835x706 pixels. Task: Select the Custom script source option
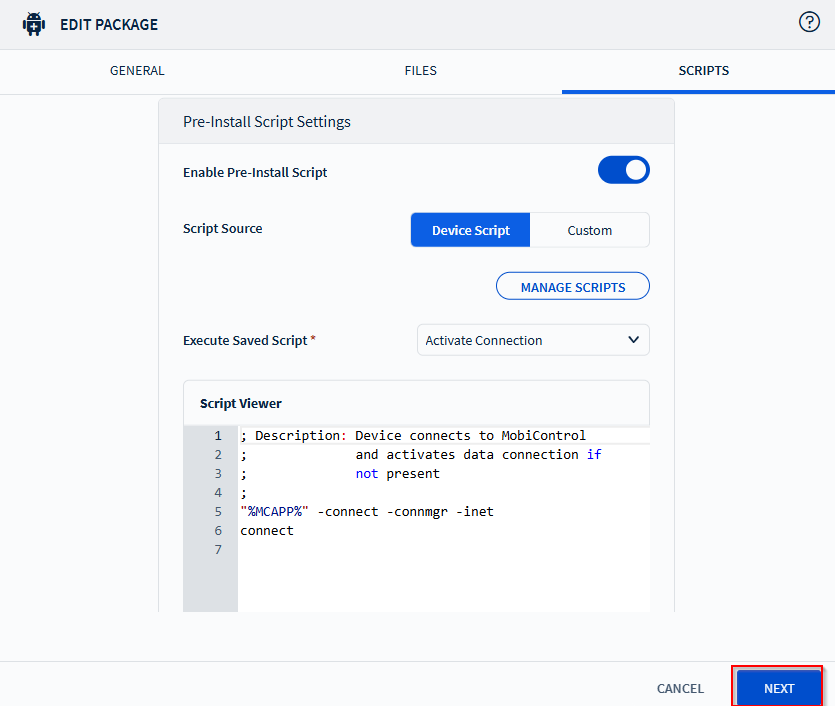(x=589, y=230)
